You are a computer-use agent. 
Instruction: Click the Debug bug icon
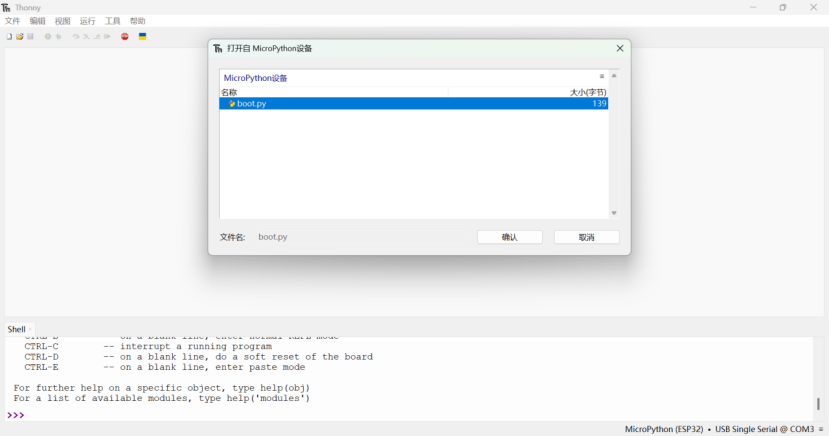click(59, 36)
